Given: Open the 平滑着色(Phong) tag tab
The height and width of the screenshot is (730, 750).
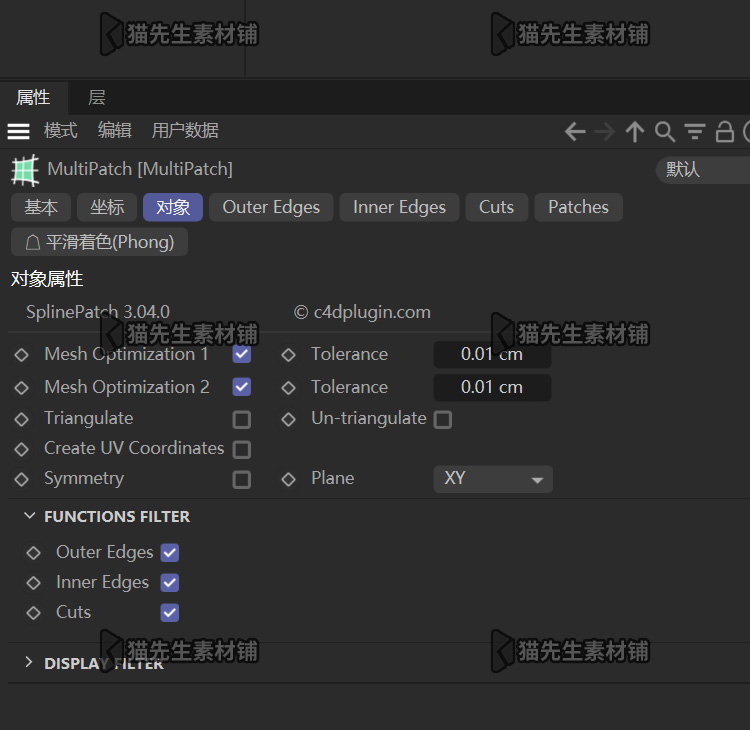Looking at the screenshot, I should tap(99, 242).
